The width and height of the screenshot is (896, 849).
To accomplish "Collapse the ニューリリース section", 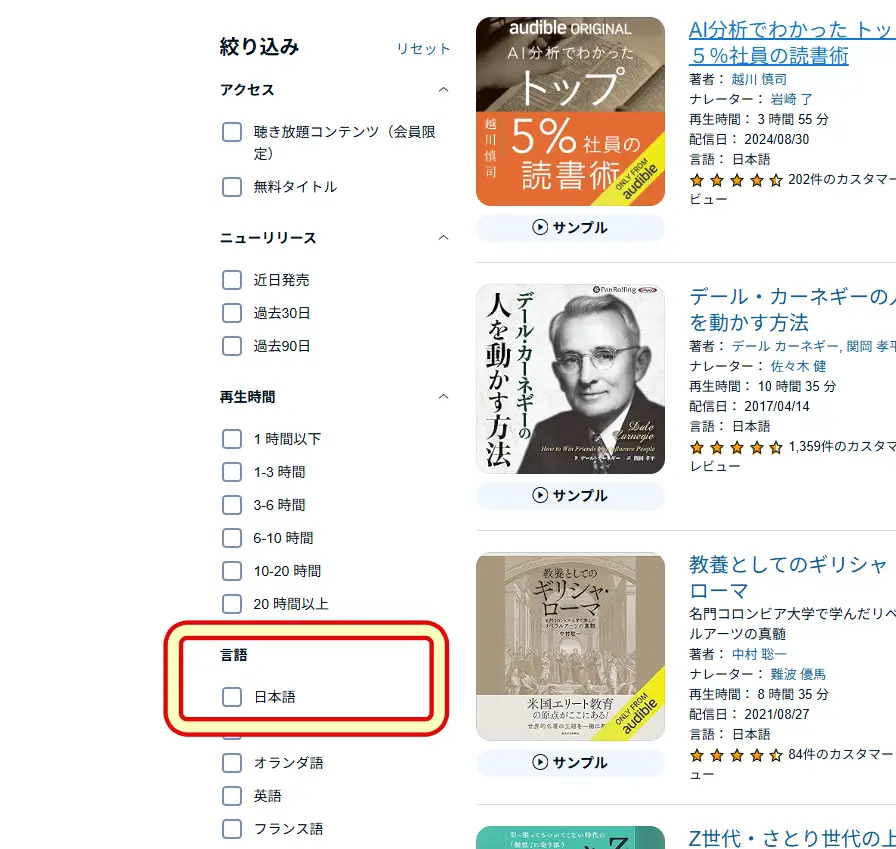I will point(442,238).
